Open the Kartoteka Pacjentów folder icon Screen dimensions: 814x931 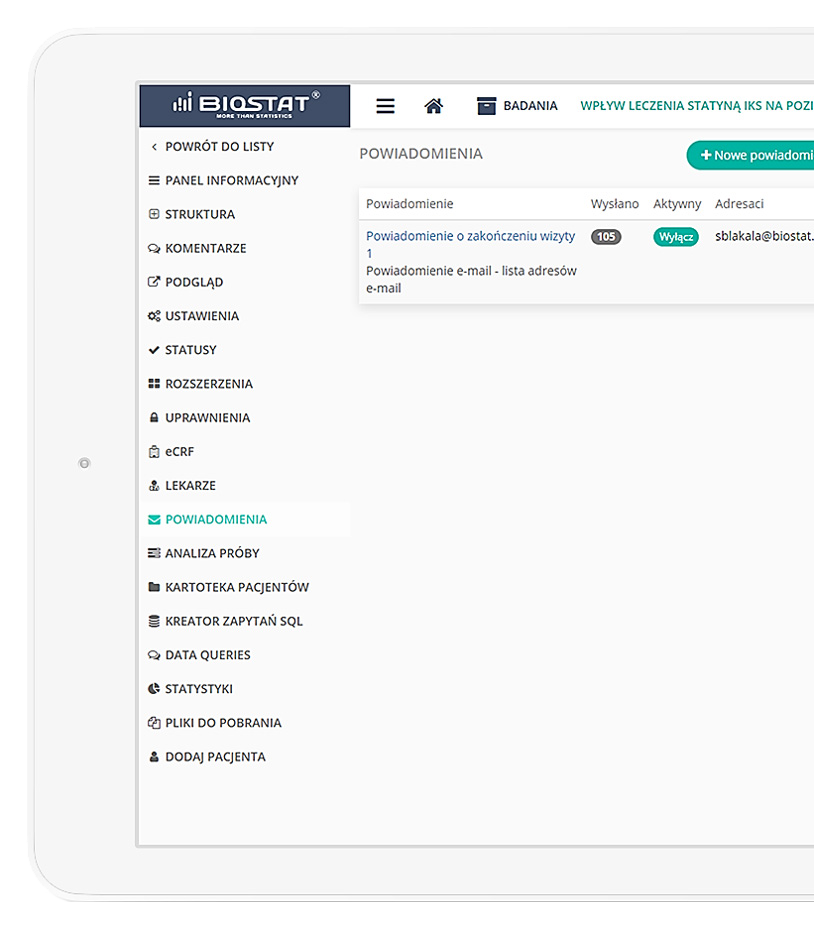click(x=153, y=587)
